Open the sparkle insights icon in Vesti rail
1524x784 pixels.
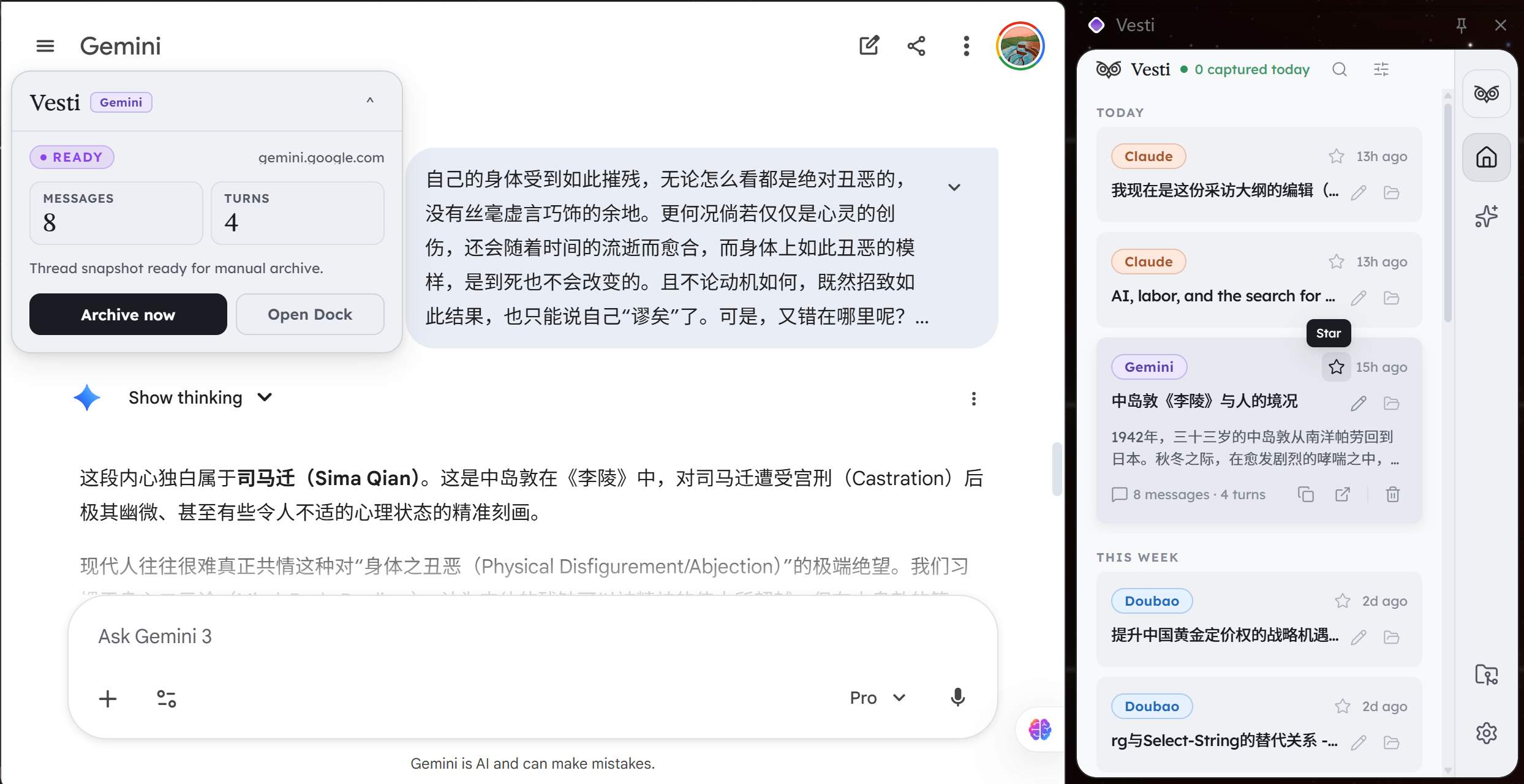click(1486, 216)
